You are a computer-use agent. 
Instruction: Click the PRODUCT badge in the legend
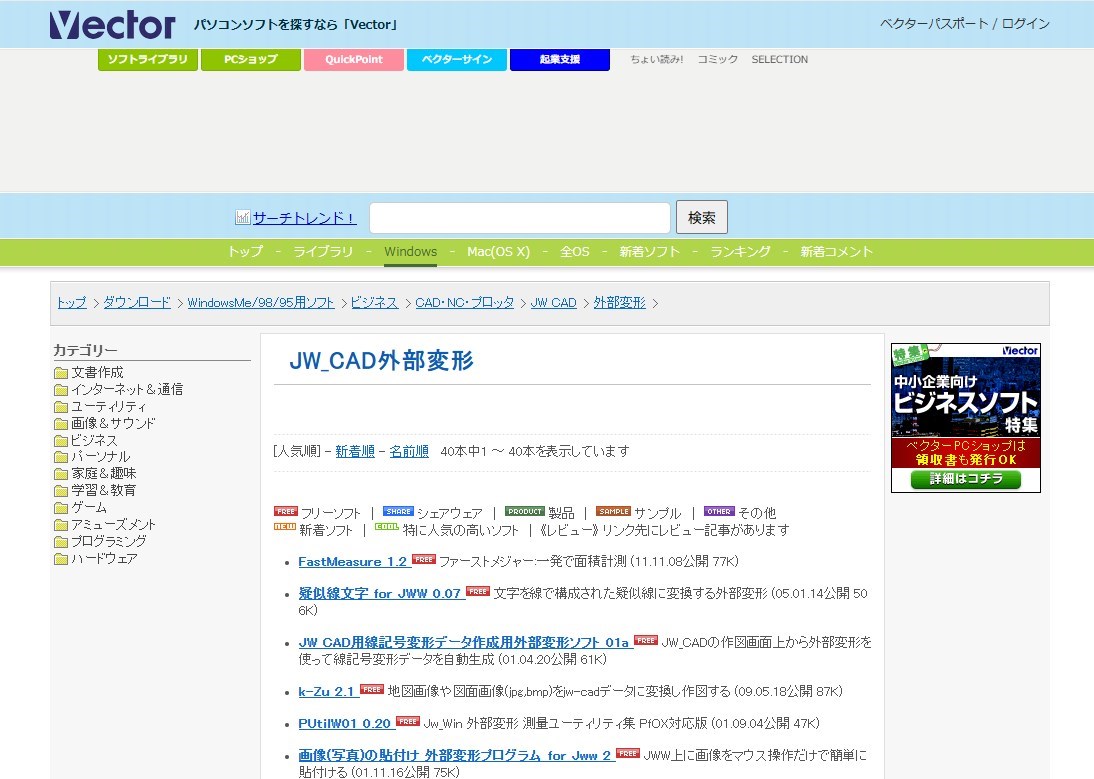point(525,511)
